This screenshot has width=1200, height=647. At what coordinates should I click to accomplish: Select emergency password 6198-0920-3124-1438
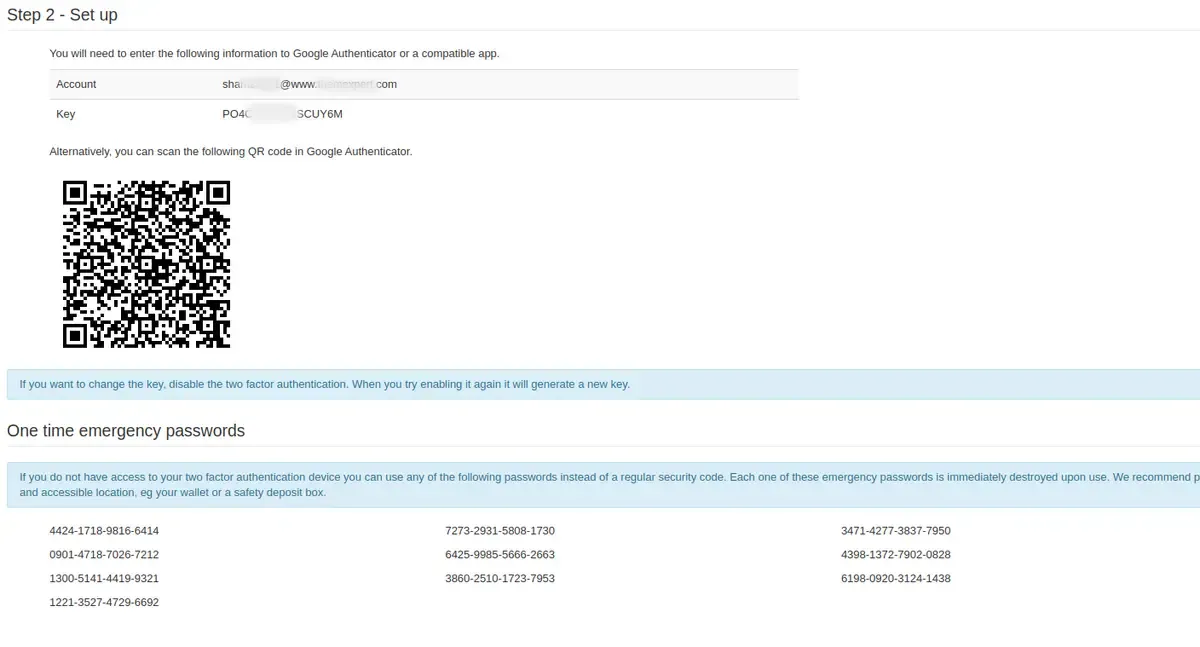point(896,579)
